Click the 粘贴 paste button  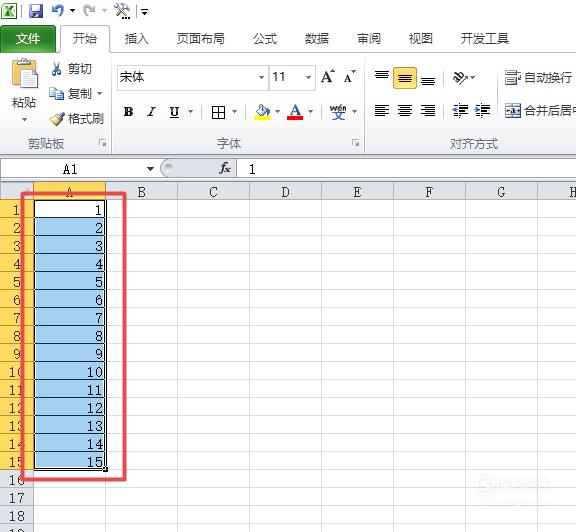click(x=24, y=90)
